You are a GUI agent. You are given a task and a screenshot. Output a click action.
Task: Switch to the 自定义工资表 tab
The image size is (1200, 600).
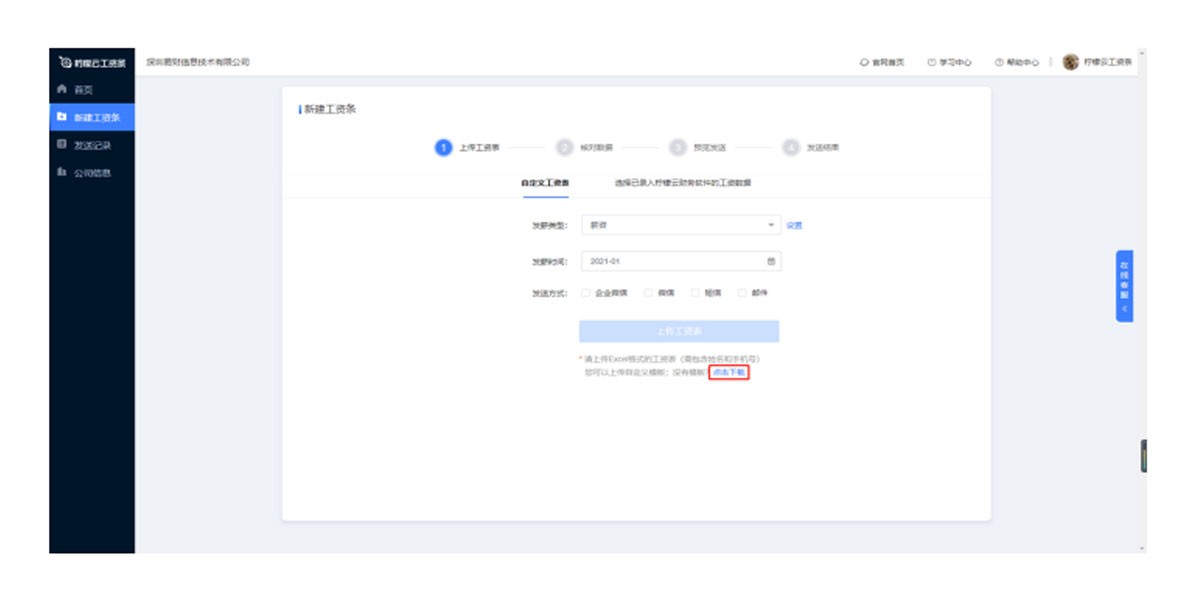click(545, 183)
